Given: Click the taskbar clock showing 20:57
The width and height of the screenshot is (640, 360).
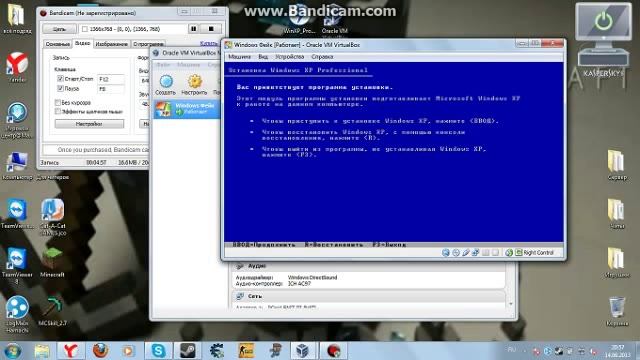Looking at the screenshot, I should pos(618,351).
